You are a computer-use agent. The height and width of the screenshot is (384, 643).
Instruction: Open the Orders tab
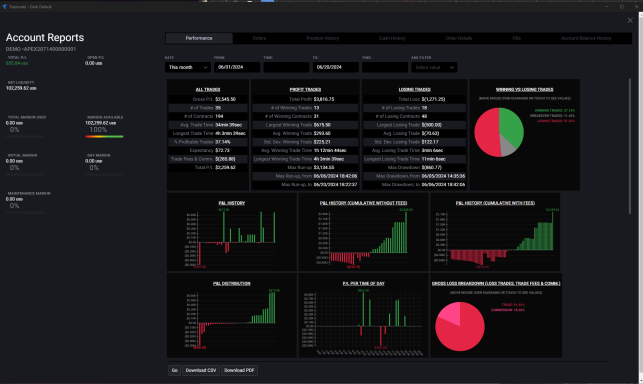click(259, 38)
